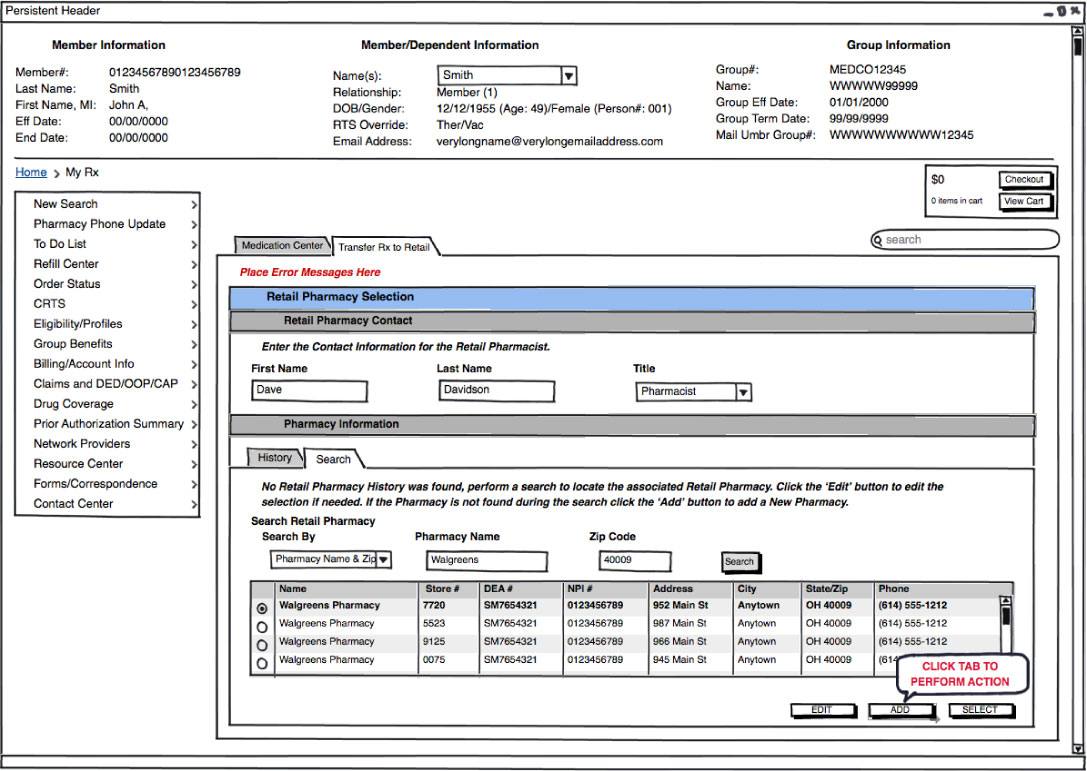
Task: Expand the Order Status arrow
Action: (x=194, y=285)
